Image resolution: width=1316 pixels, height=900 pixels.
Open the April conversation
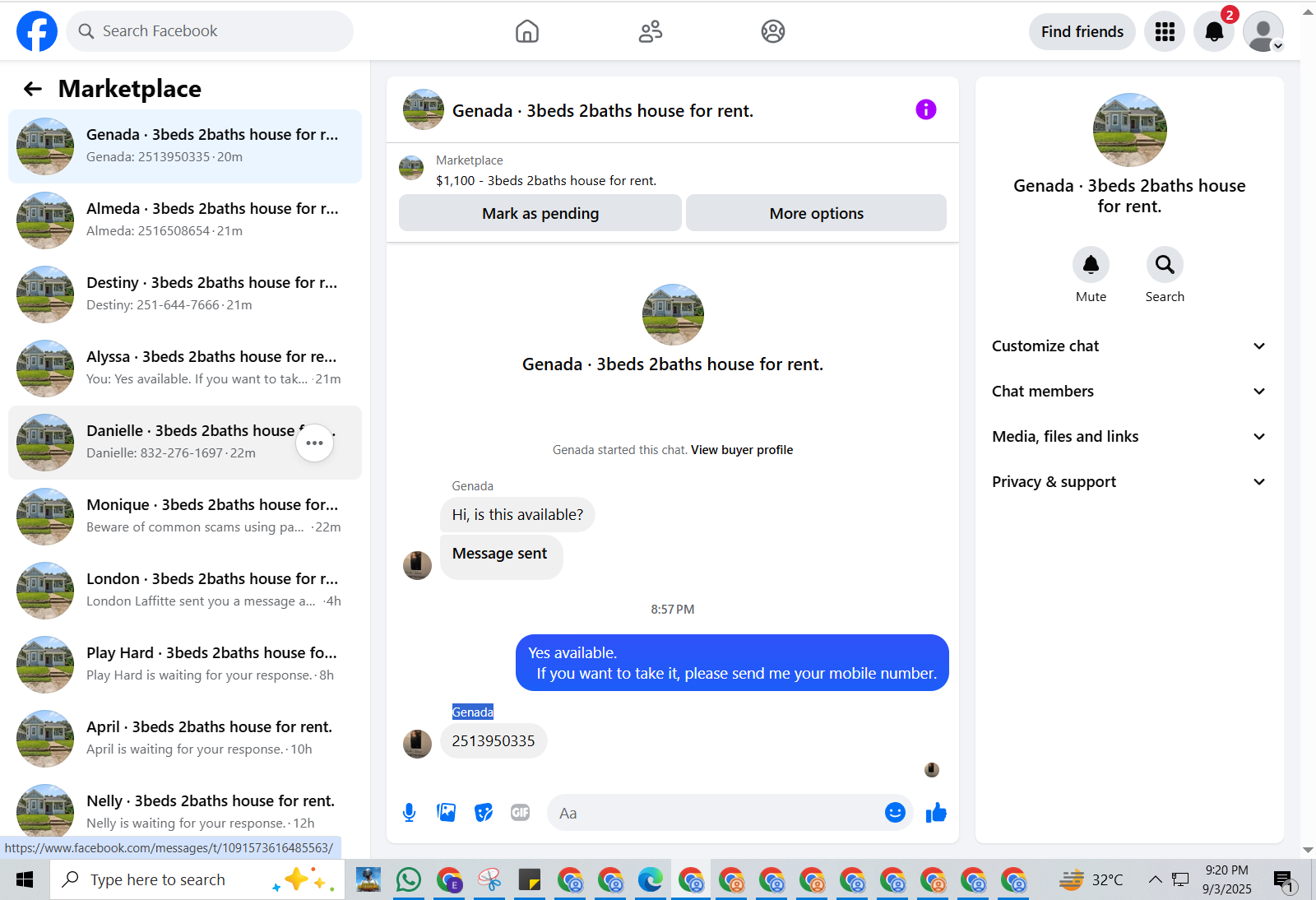tap(185, 739)
